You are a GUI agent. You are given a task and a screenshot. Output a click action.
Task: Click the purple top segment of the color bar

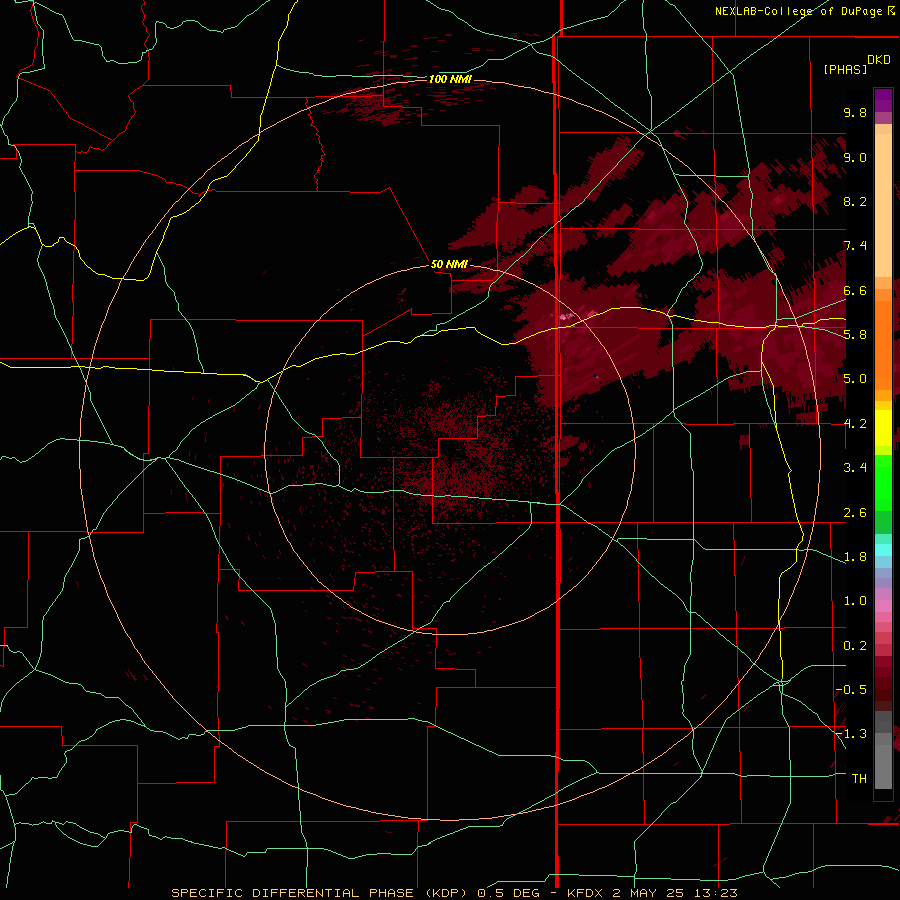[x=883, y=100]
